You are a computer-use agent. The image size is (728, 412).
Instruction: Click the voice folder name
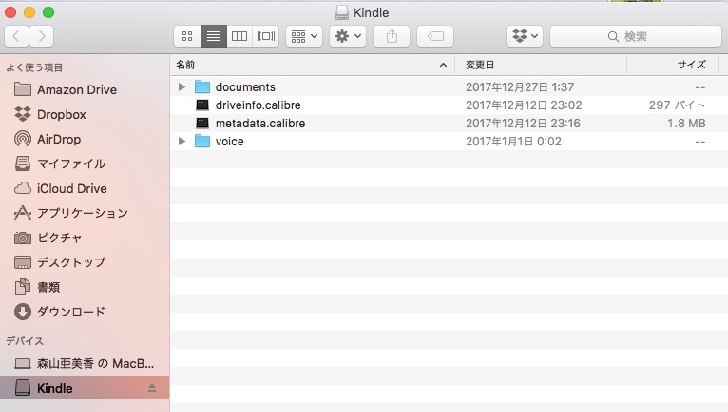pyautogui.click(x=229, y=141)
